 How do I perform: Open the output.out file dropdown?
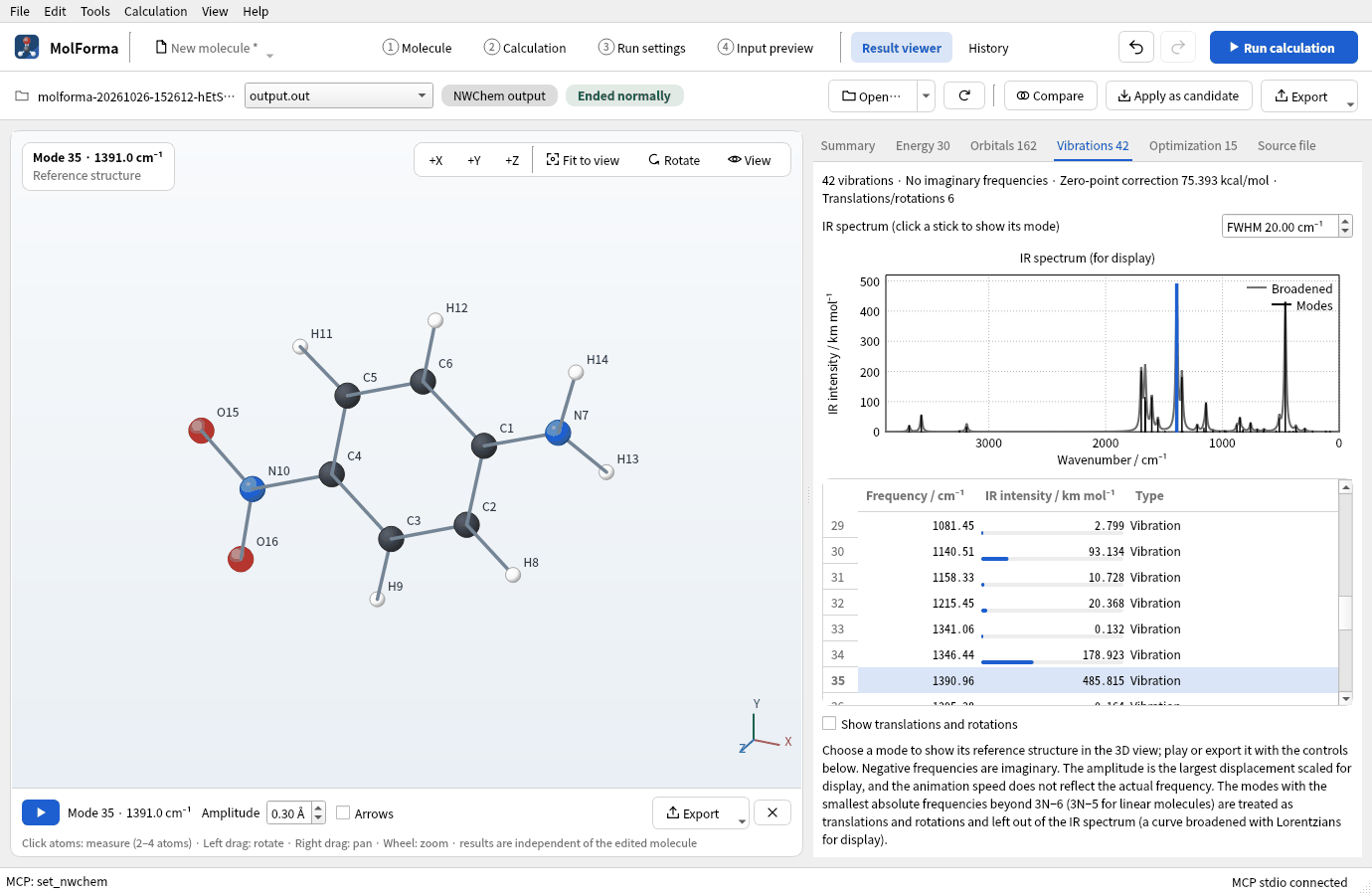click(339, 95)
